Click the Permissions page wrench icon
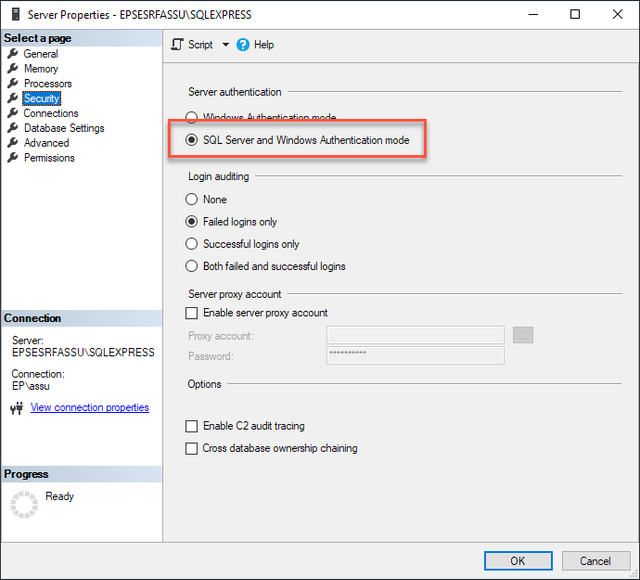This screenshot has height=580, width=640. click(13, 158)
